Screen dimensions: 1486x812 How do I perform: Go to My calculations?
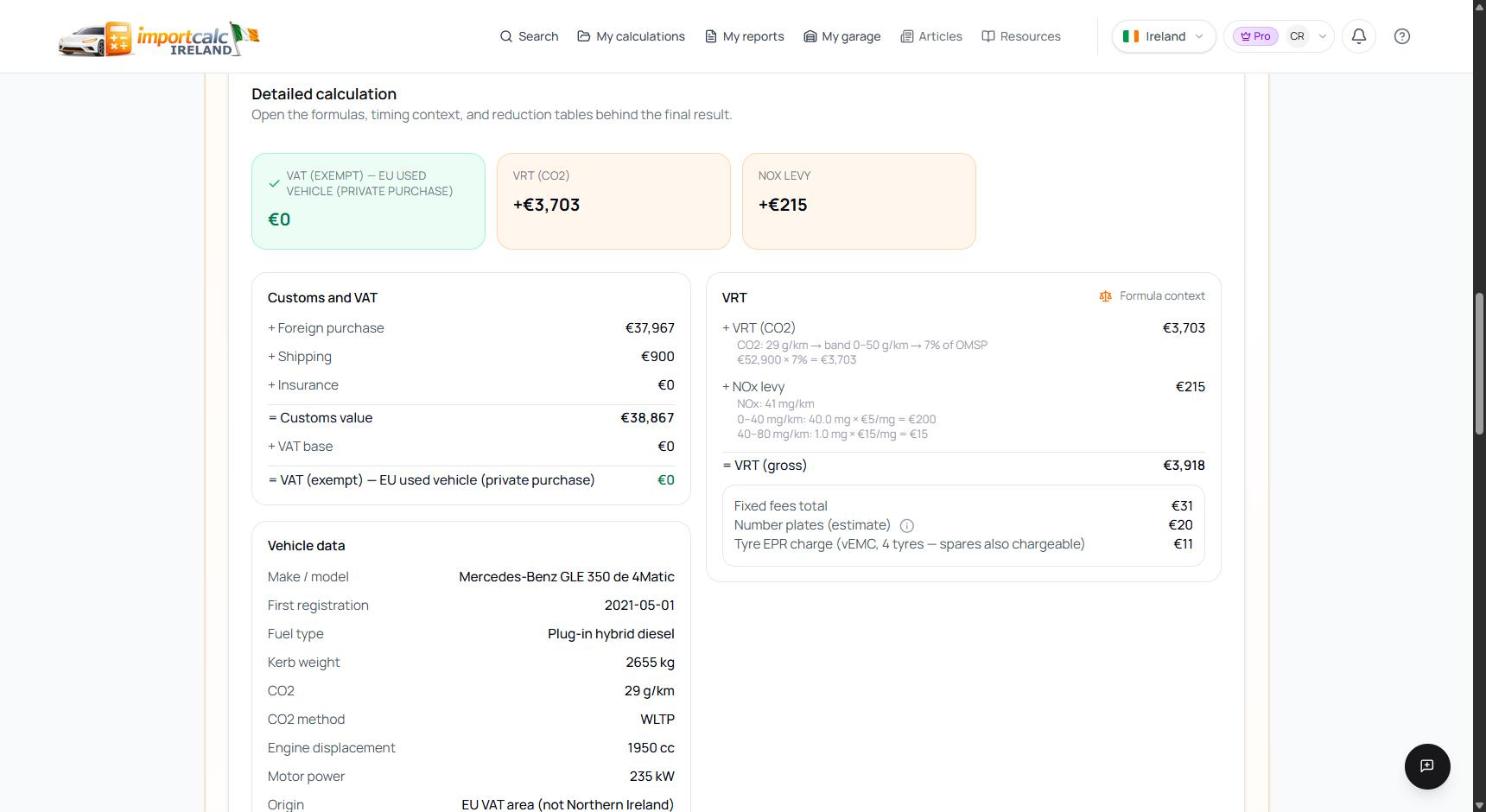point(631,36)
